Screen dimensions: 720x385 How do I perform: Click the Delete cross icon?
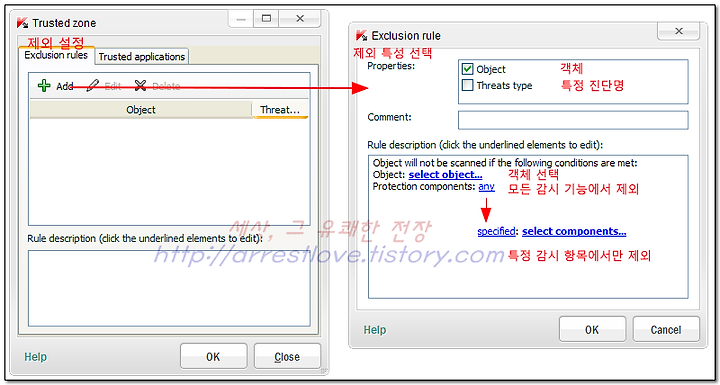(140, 85)
